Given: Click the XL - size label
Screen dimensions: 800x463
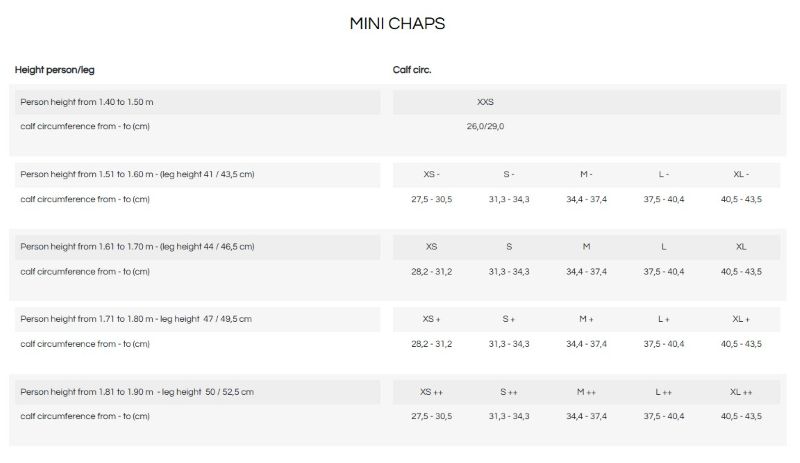Looking at the screenshot, I should [x=741, y=174].
